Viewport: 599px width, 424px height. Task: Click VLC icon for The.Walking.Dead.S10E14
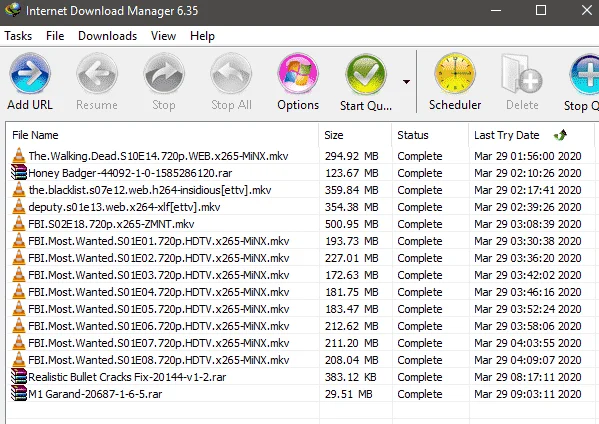click(x=19, y=156)
